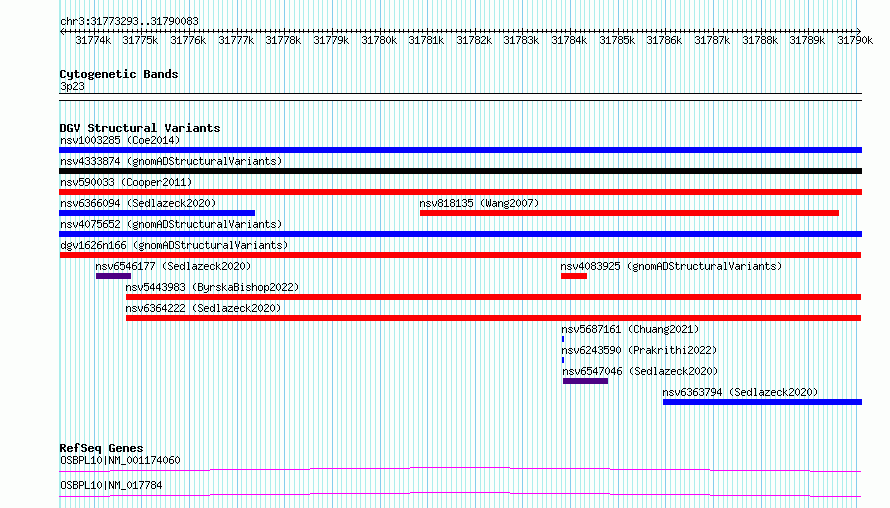Click the nsv4083925 short red bar
The height and width of the screenshot is (508, 890).
[574, 276]
